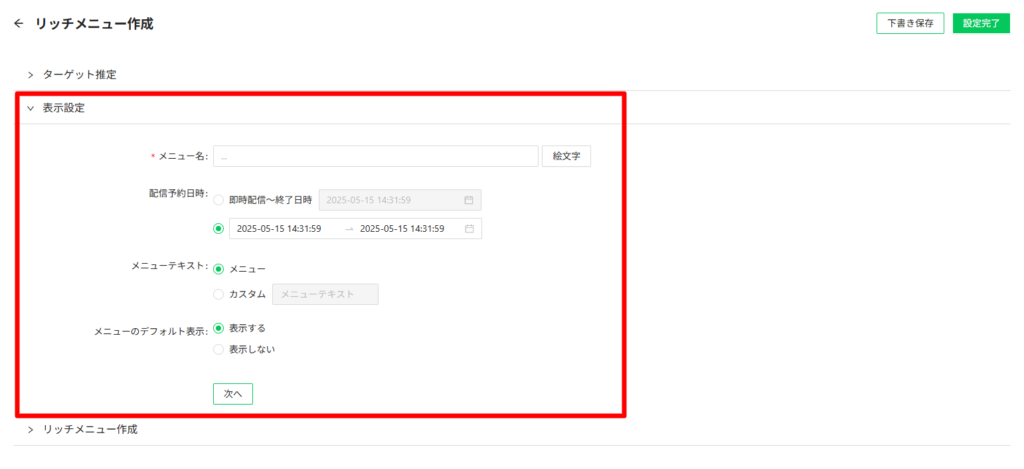Select 表示する for default display
Screen dimensions: 1024x469
click(x=218, y=328)
